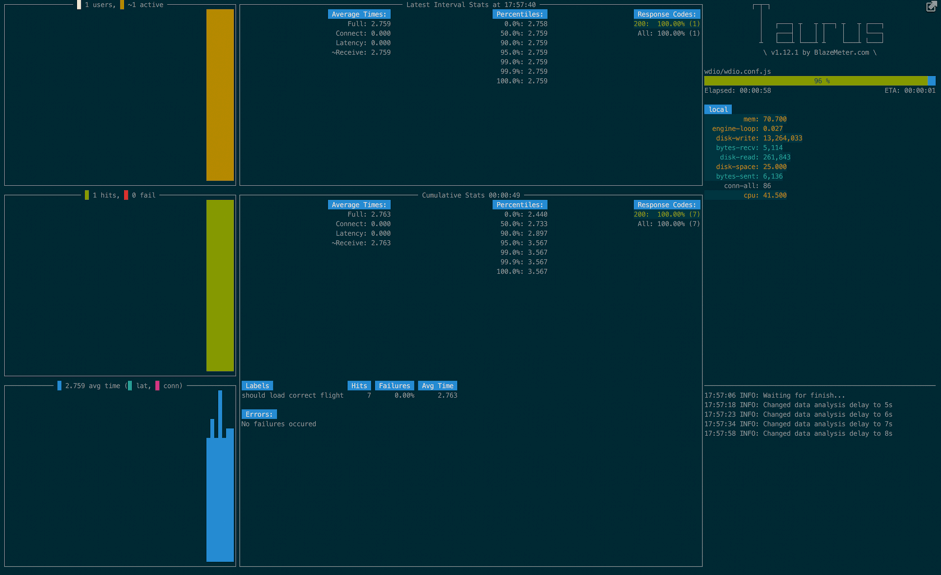Click the 'disk-write: 13,264,033' metric
The height and width of the screenshot is (575, 941).
coord(759,138)
